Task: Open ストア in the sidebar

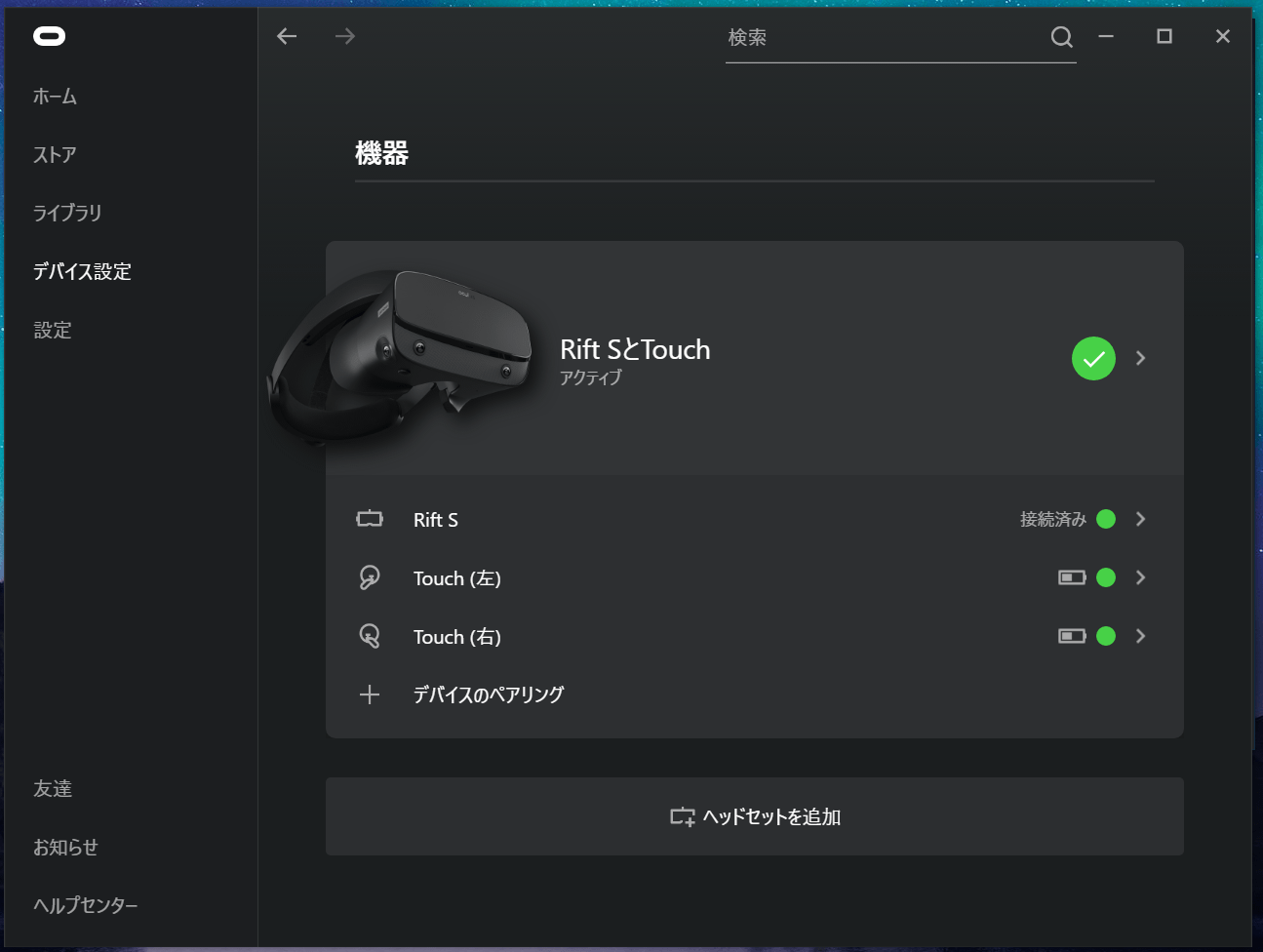Action: 55,154
